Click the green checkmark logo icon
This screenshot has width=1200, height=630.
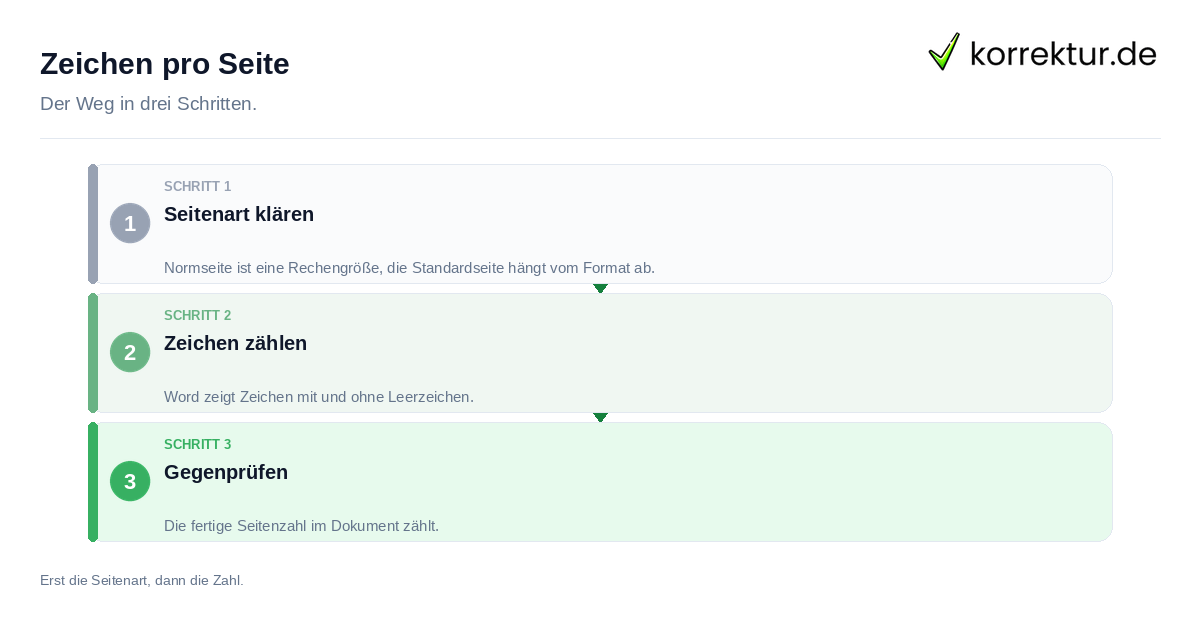pyautogui.click(x=944, y=51)
